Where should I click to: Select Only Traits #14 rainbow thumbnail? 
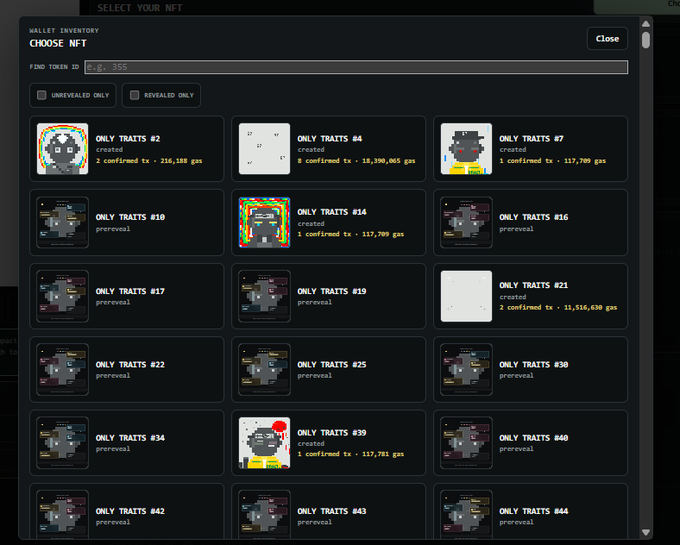click(265, 222)
